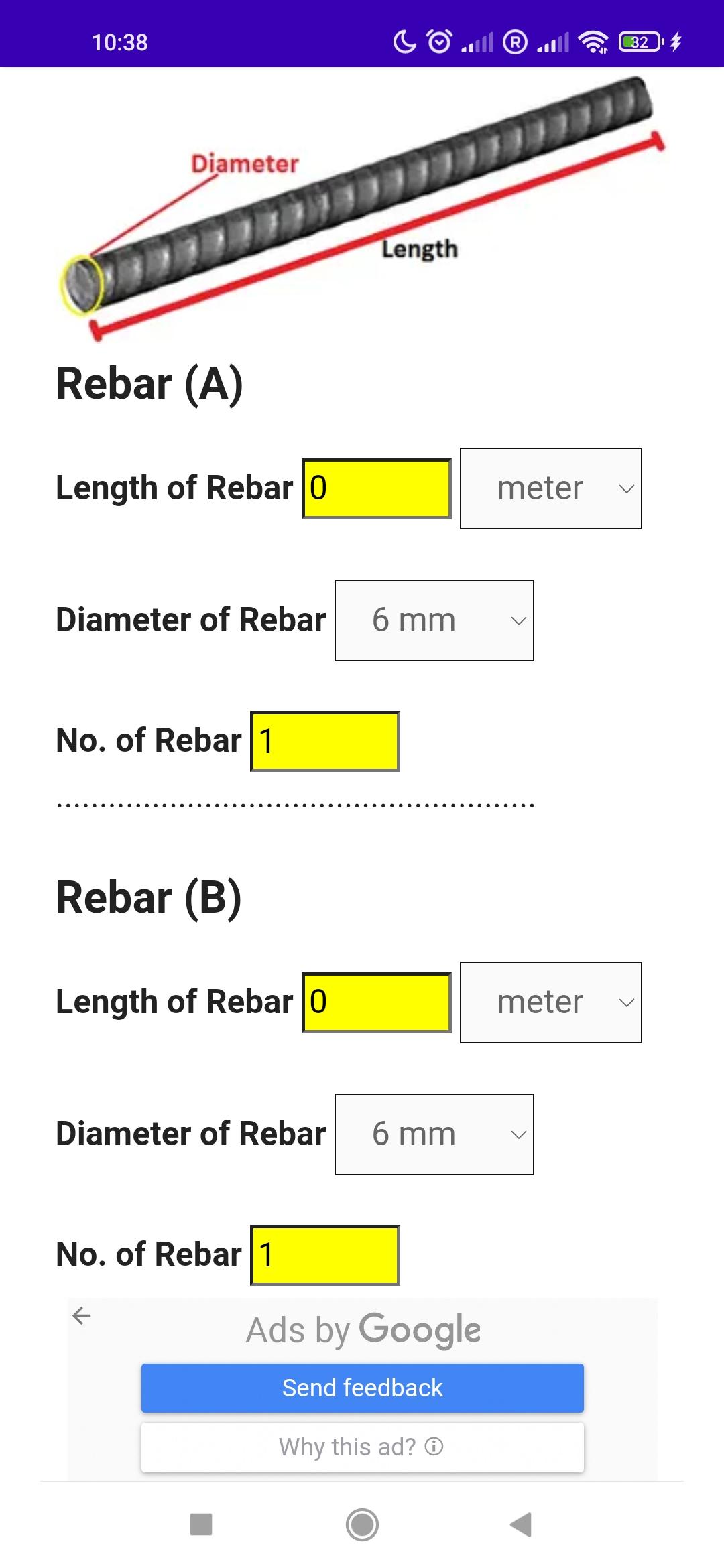Click the Why this ad? button
Screen dimensions: 724x1568
[x=363, y=1447]
